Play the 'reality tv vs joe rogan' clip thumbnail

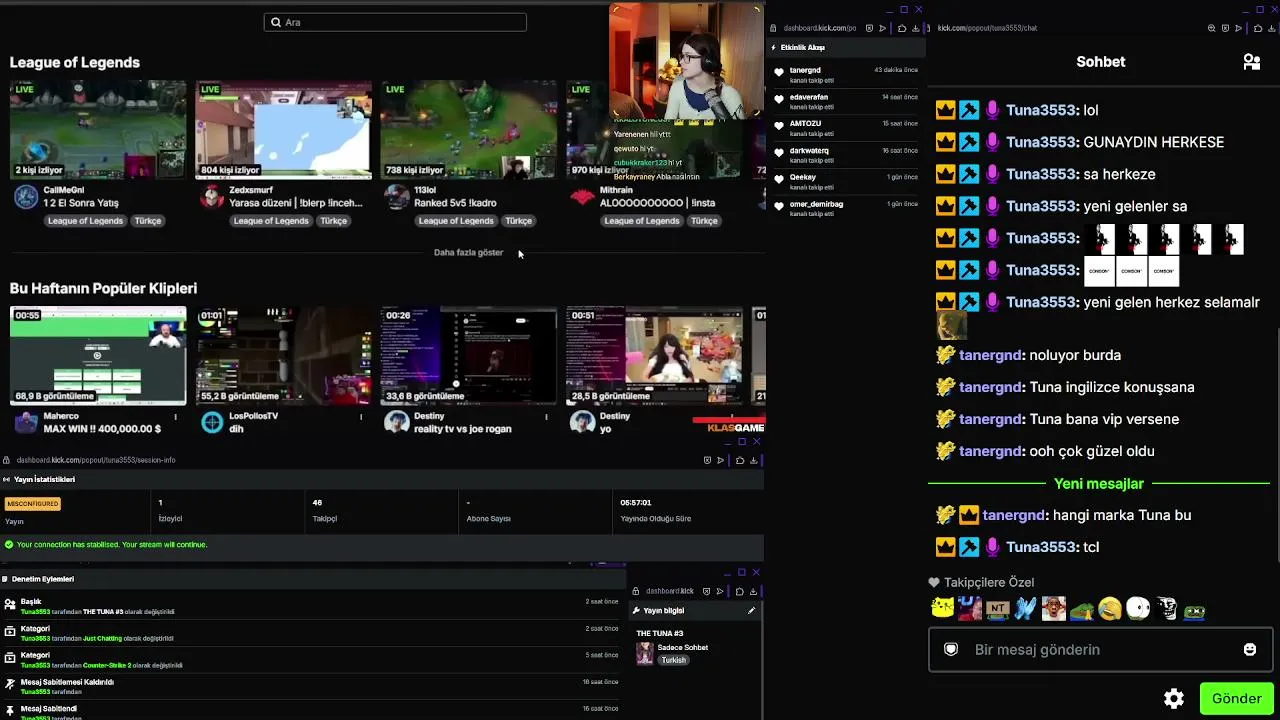(469, 356)
